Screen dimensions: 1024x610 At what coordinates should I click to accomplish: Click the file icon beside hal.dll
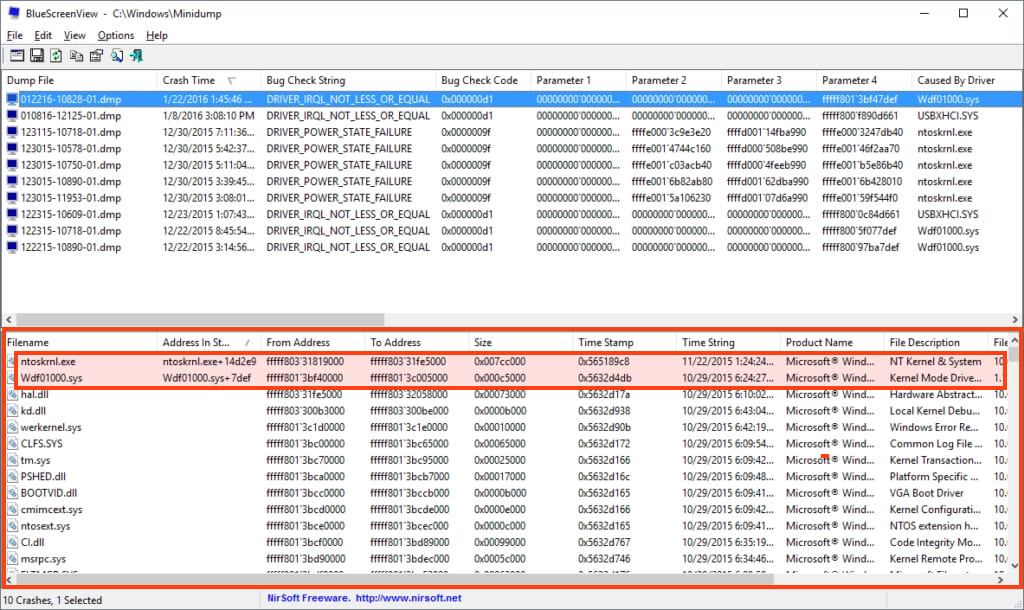point(12,395)
